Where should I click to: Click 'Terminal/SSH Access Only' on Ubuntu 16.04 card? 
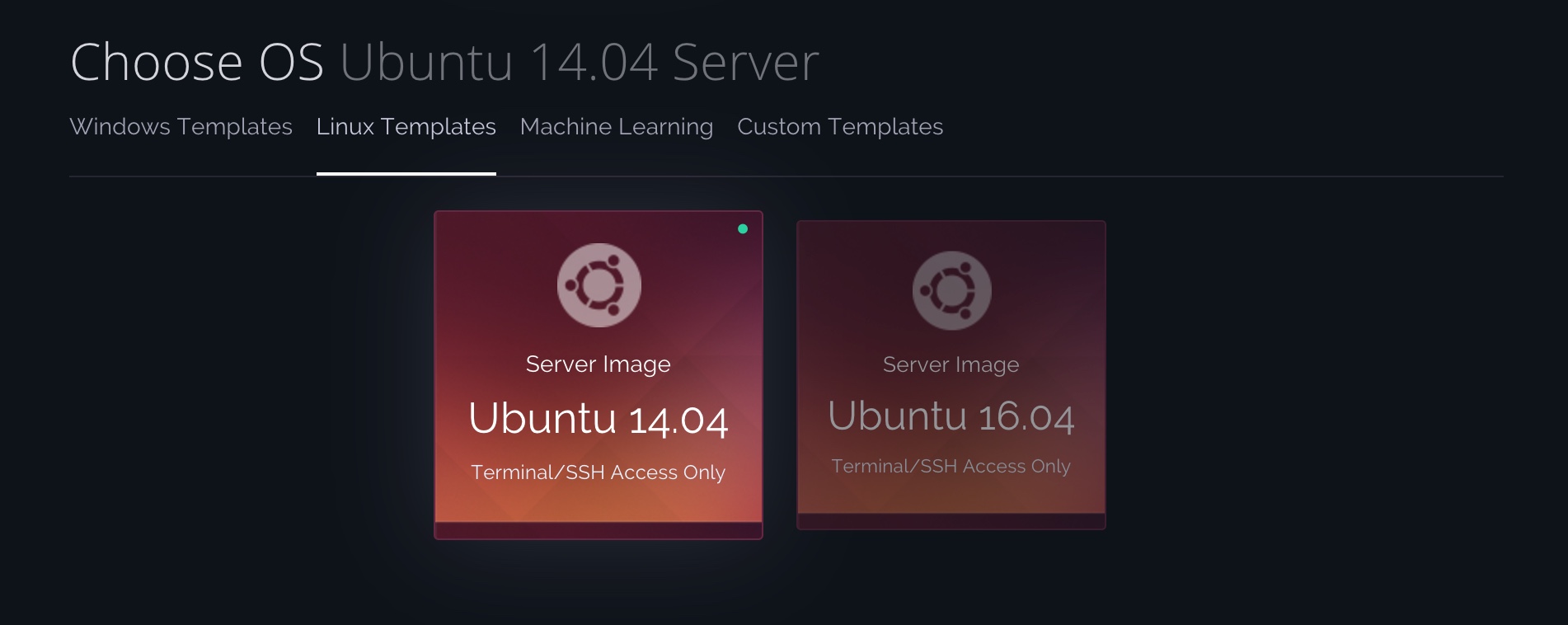[951, 467]
